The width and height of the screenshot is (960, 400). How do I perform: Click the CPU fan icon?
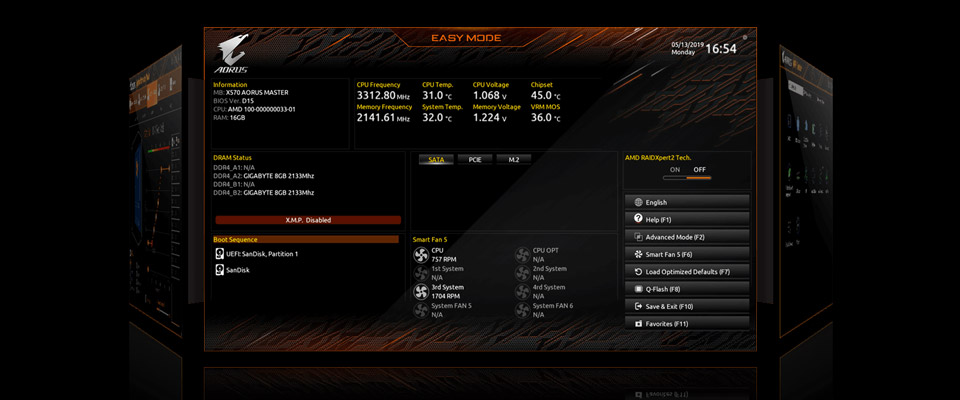pos(421,255)
